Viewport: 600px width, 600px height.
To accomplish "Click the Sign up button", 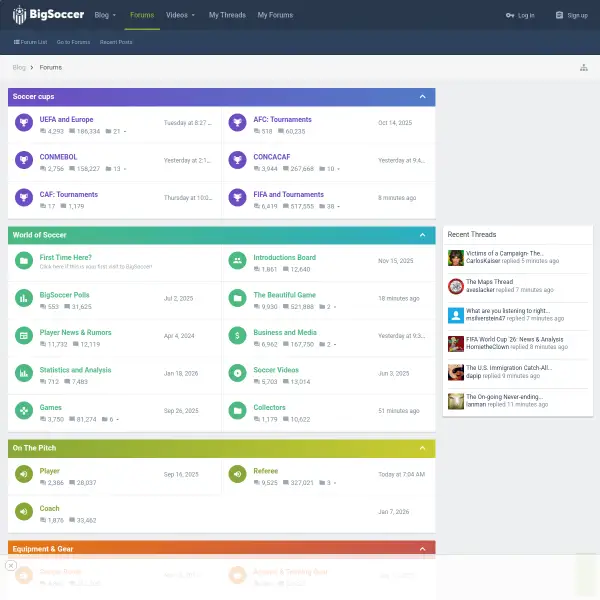I will pos(572,15).
